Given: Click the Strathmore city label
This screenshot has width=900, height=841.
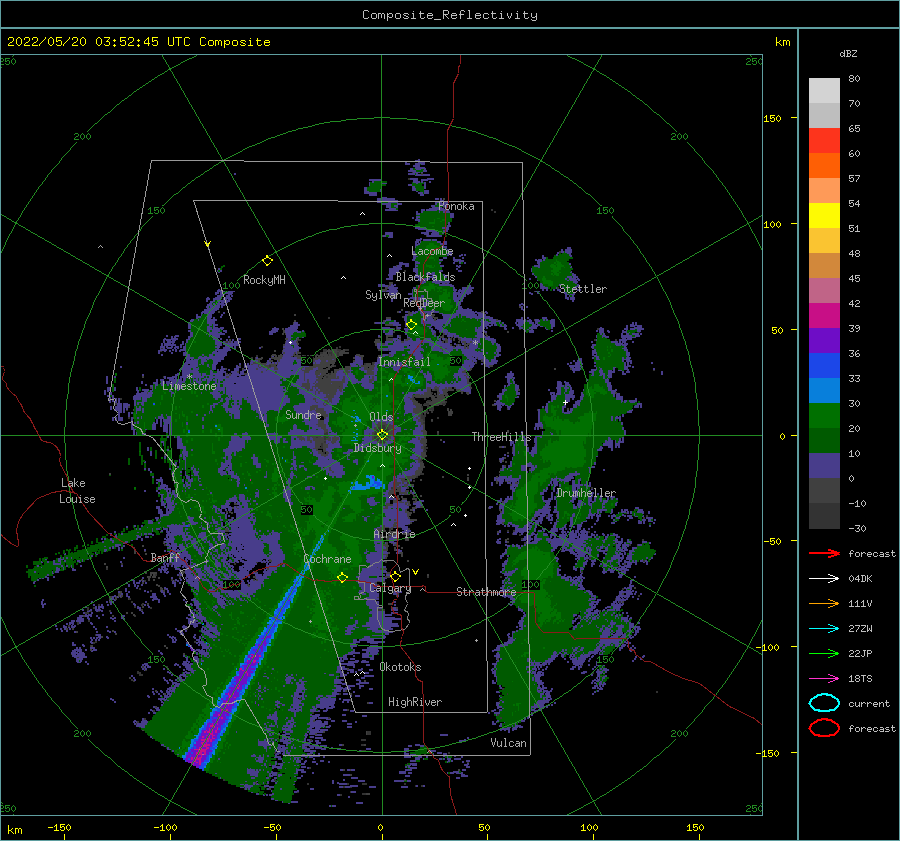Looking at the screenshot, I should coord(486,592).
